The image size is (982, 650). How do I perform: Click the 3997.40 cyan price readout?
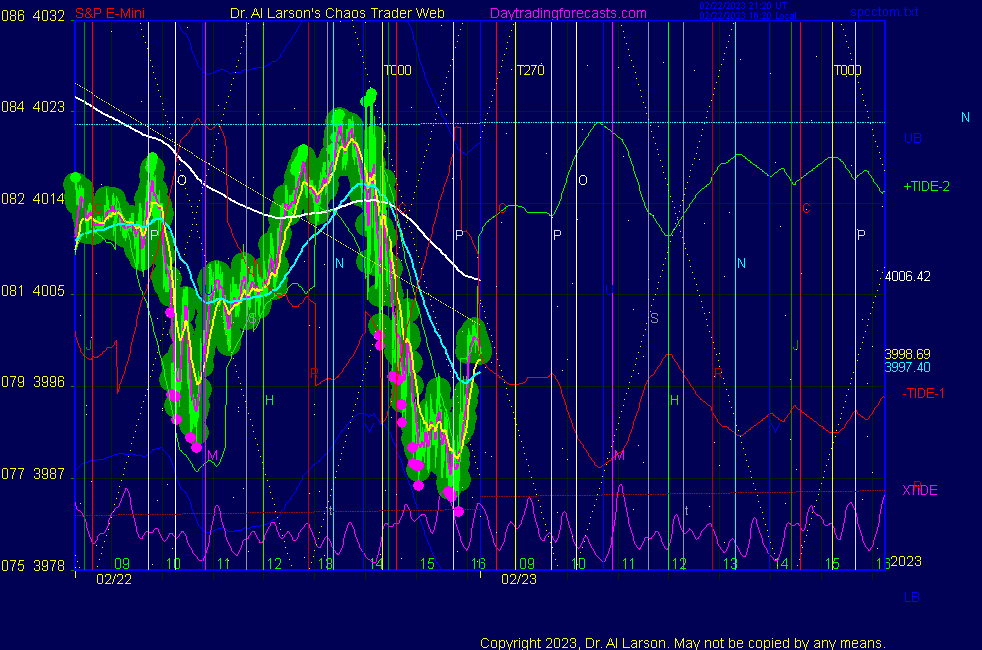pyautogui.click(x=907, y=367)
